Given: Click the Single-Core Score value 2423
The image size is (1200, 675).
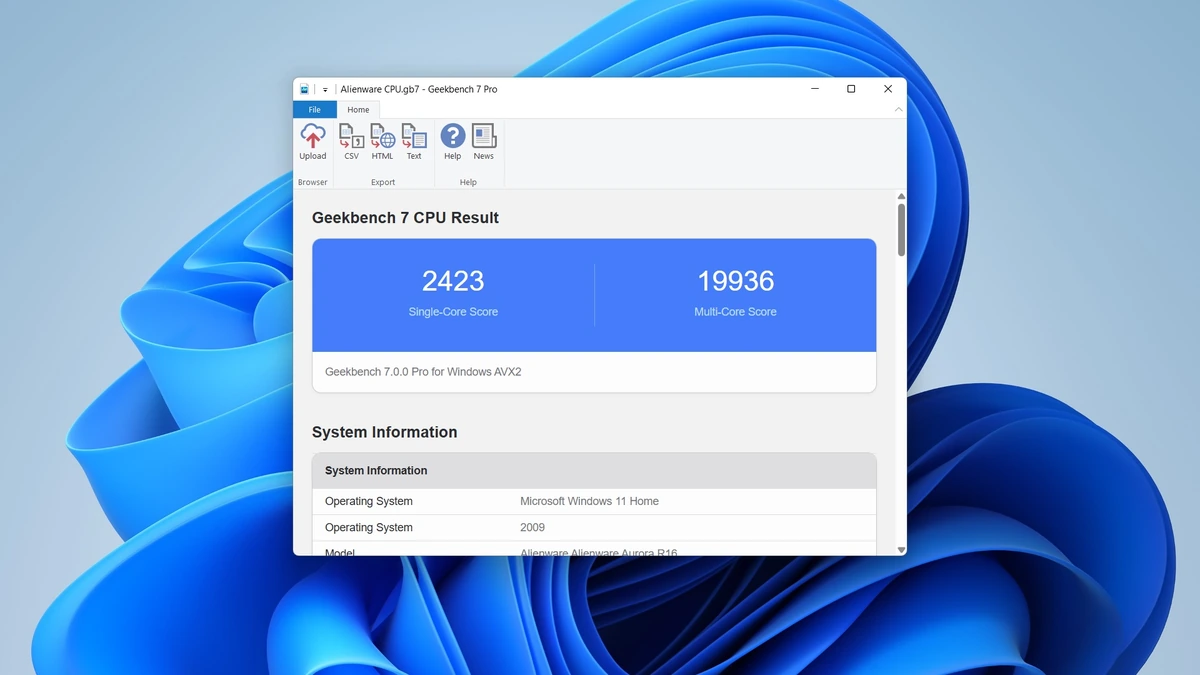Looking at the screenshot, I should [453, 281].
